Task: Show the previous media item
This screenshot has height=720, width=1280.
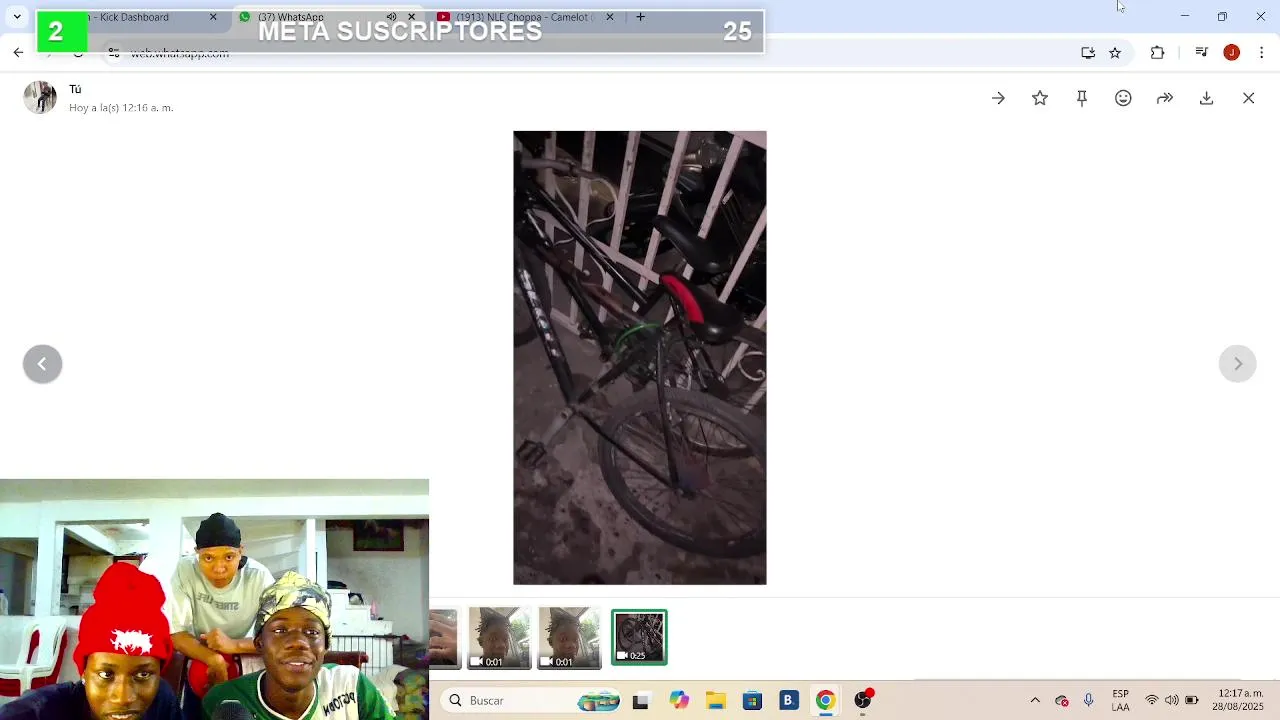Action: 42,364
